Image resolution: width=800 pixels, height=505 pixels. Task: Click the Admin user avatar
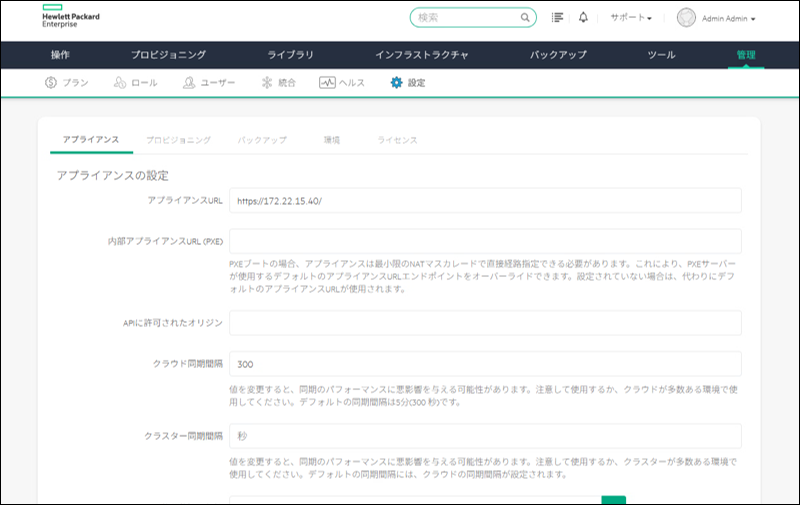[x=685, y=18]
